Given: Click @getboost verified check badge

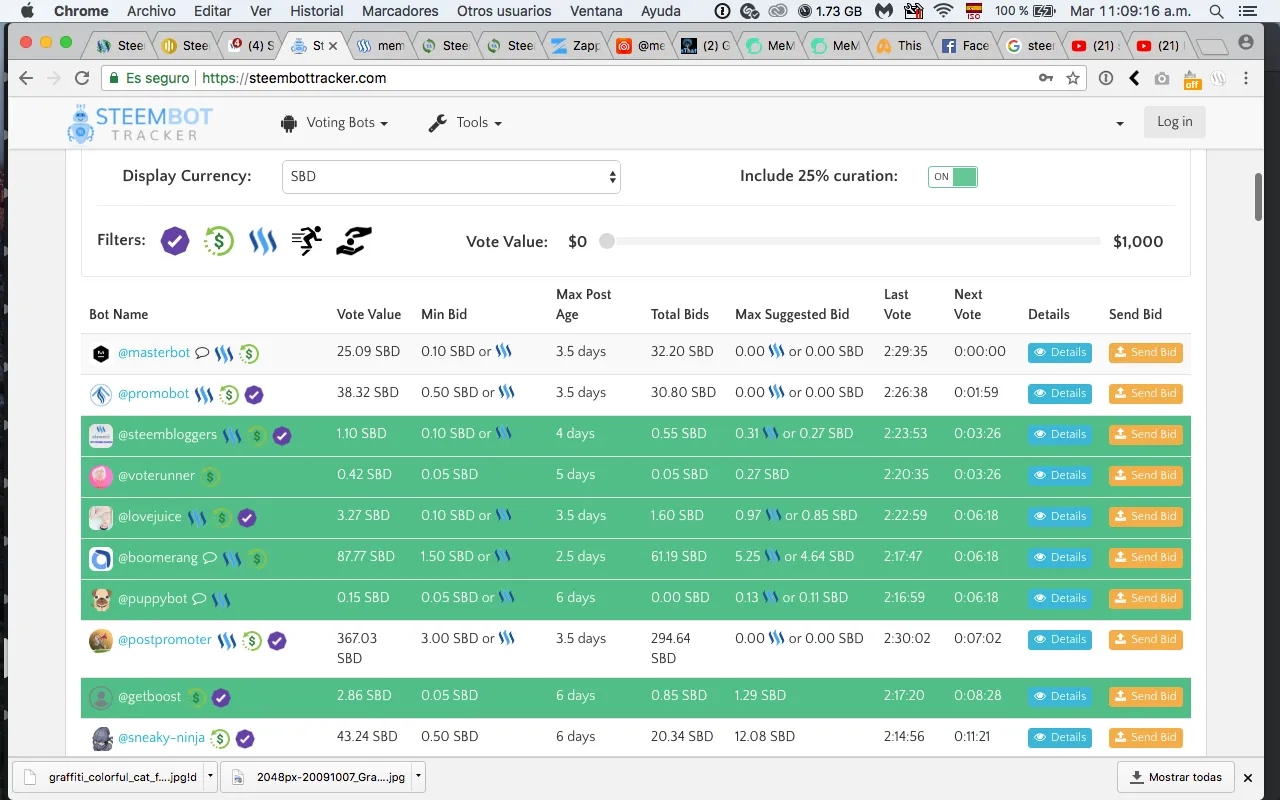Looking at the screenshot, I should pos(221,697).
